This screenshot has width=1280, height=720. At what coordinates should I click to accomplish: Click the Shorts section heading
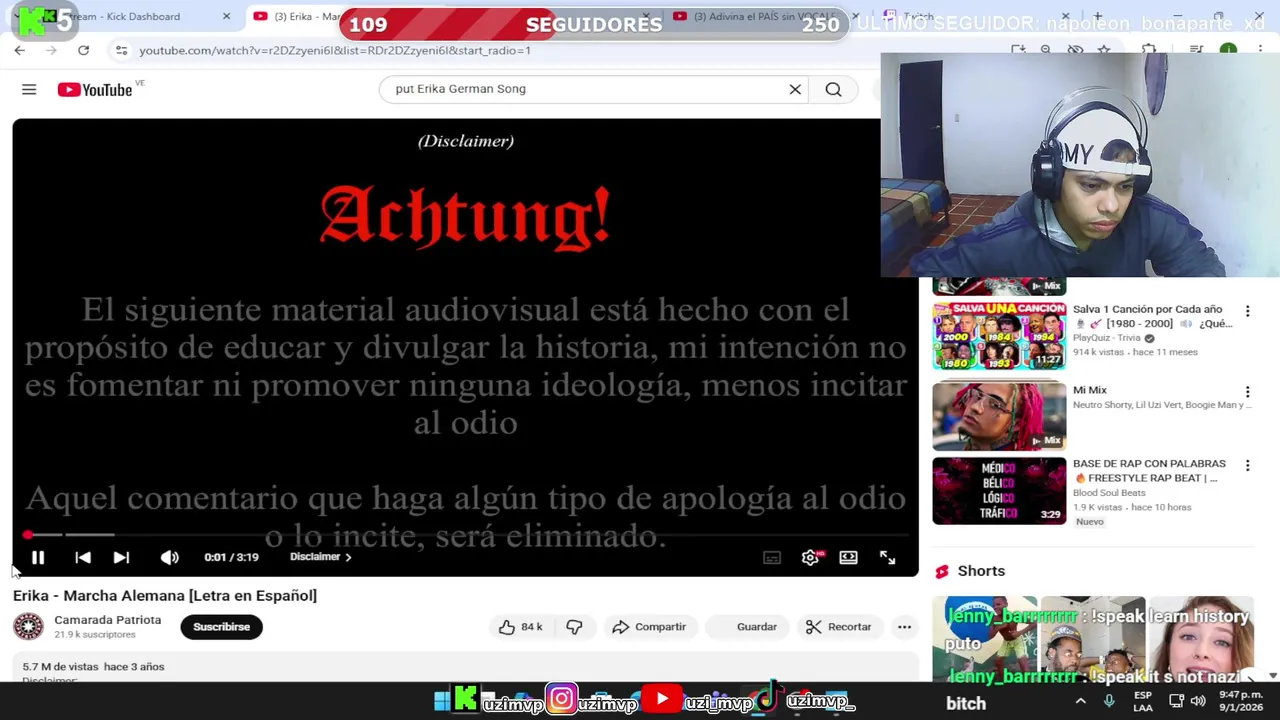(981, 571)
